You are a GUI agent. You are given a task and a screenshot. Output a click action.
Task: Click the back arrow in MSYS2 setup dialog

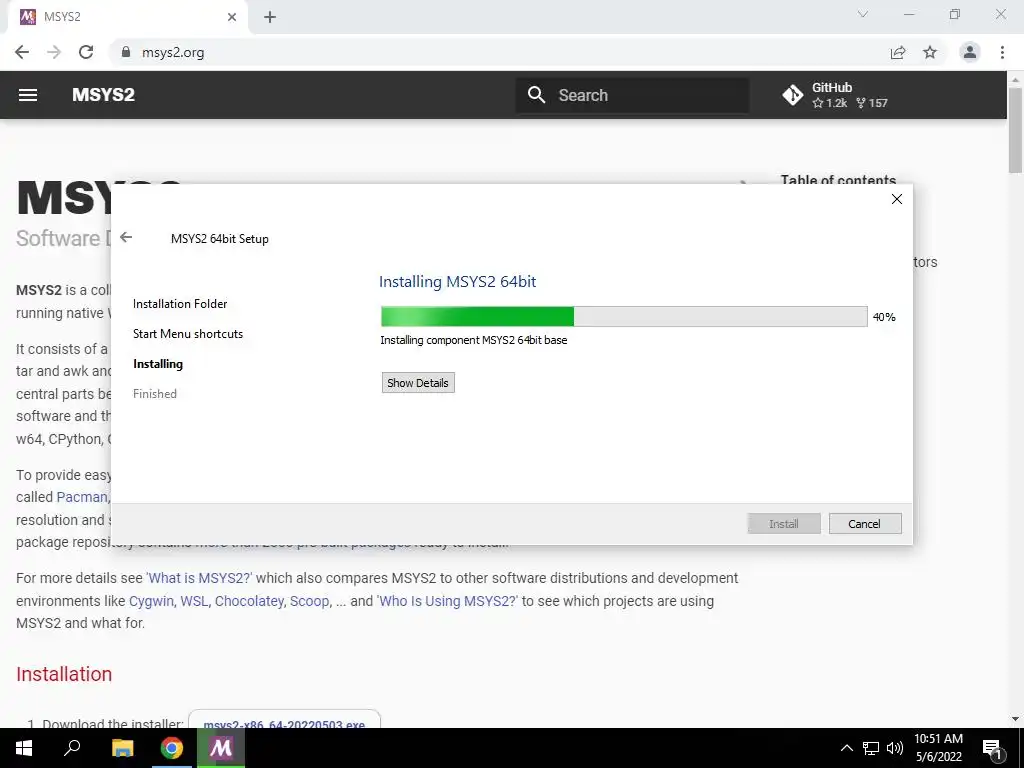[126, 238]
